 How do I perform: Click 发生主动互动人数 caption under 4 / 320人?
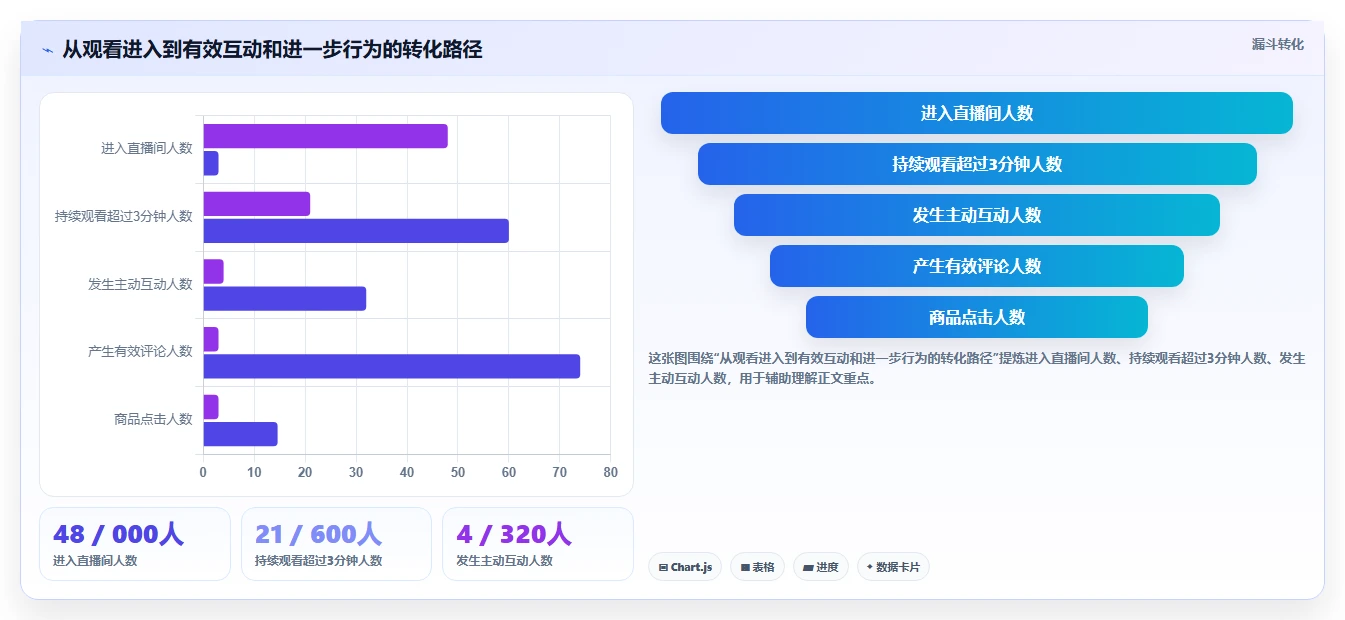(x=504, y=561)
